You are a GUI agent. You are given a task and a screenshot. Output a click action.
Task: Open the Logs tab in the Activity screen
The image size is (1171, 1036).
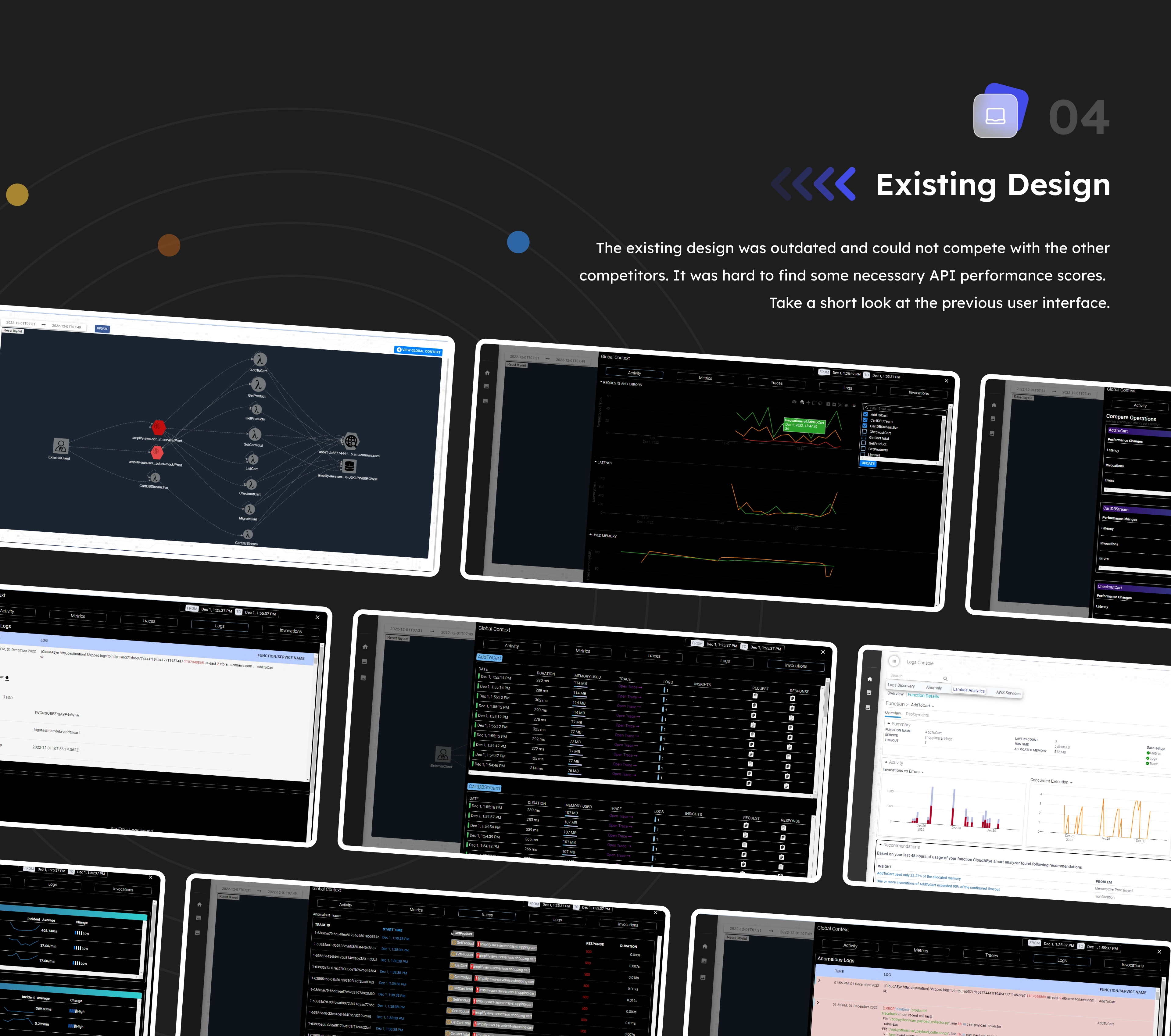[847, 388]
